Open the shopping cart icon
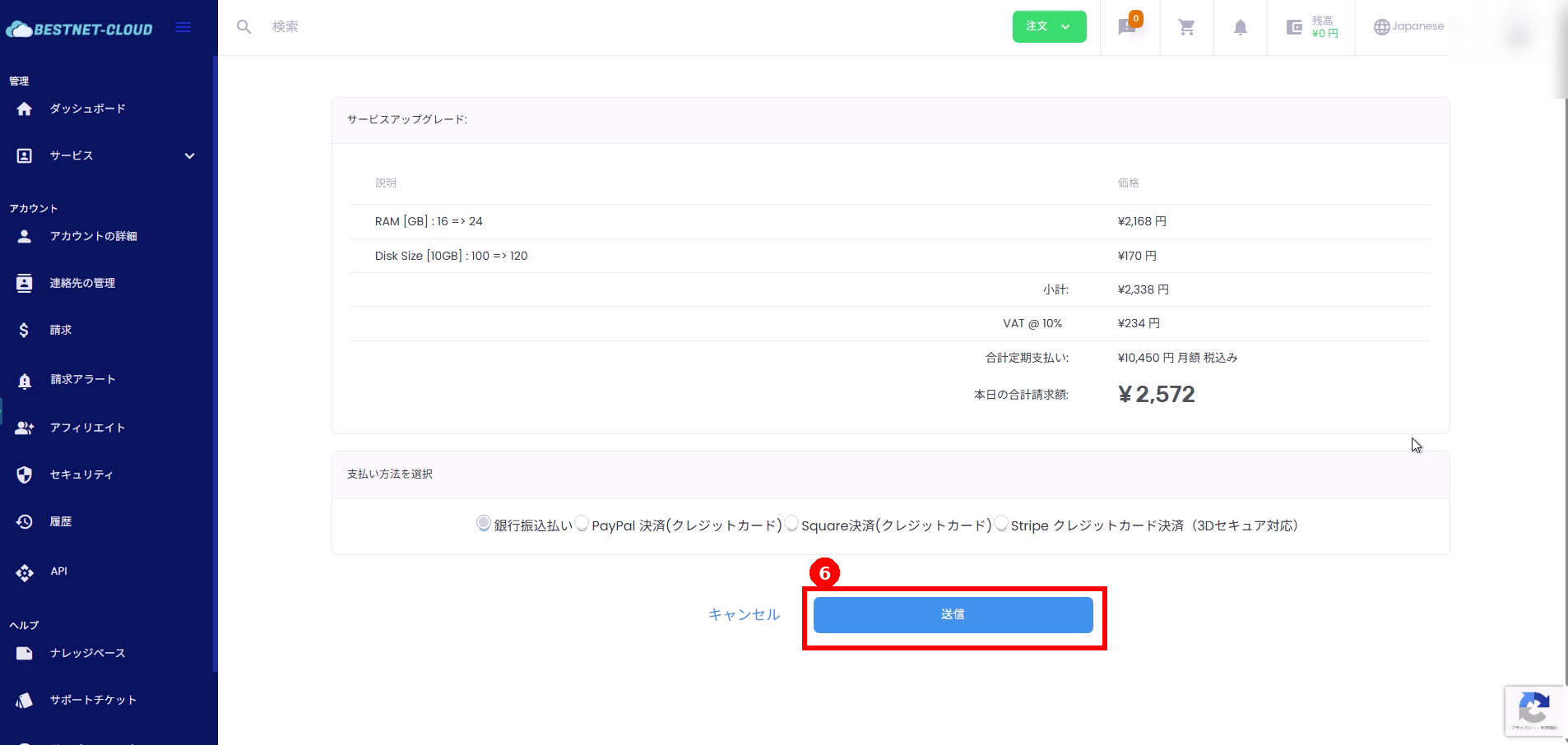Viewport: 1568px width, 745px height. [1186, 27]
